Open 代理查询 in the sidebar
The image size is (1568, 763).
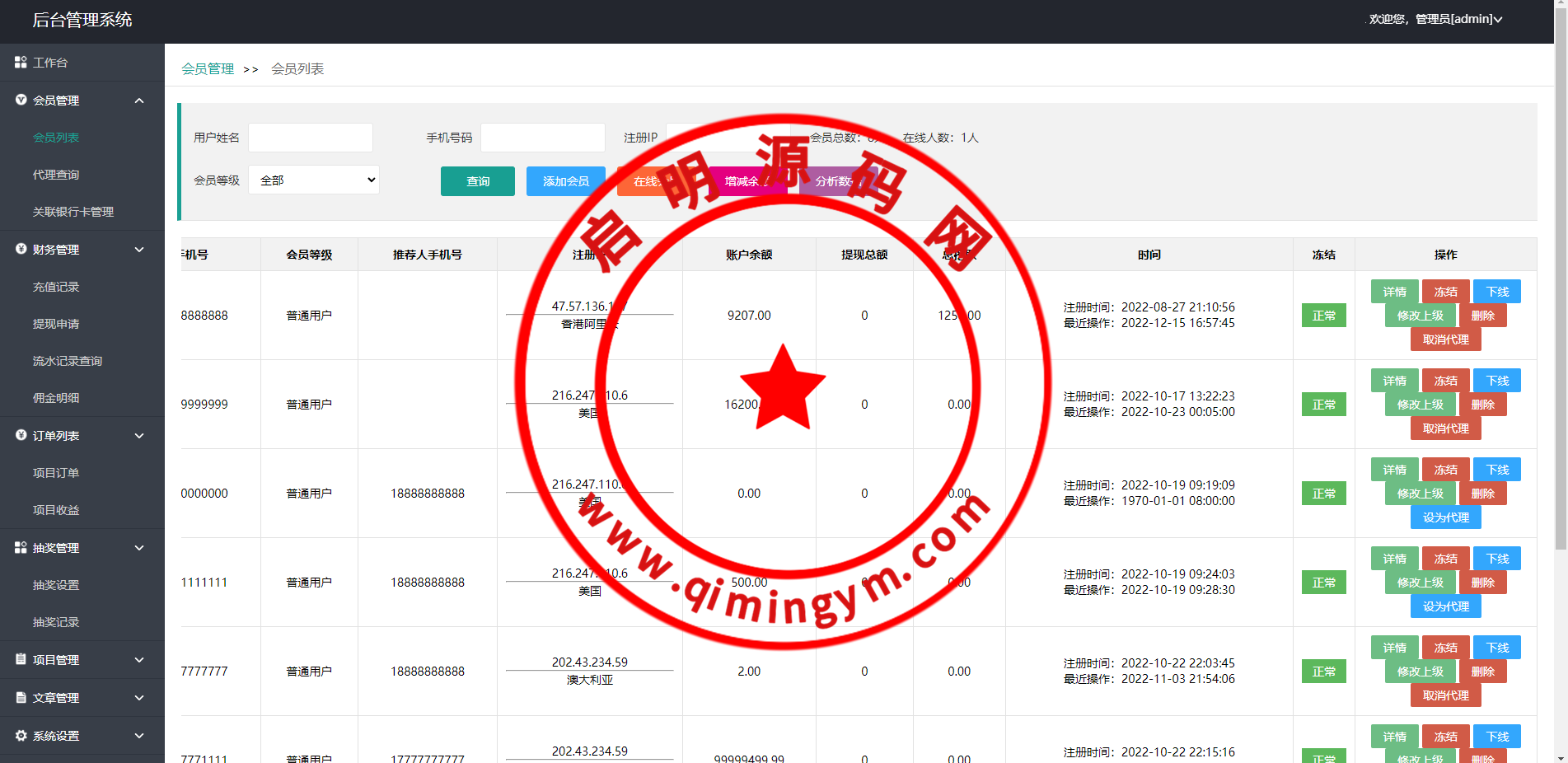(56, 175)
